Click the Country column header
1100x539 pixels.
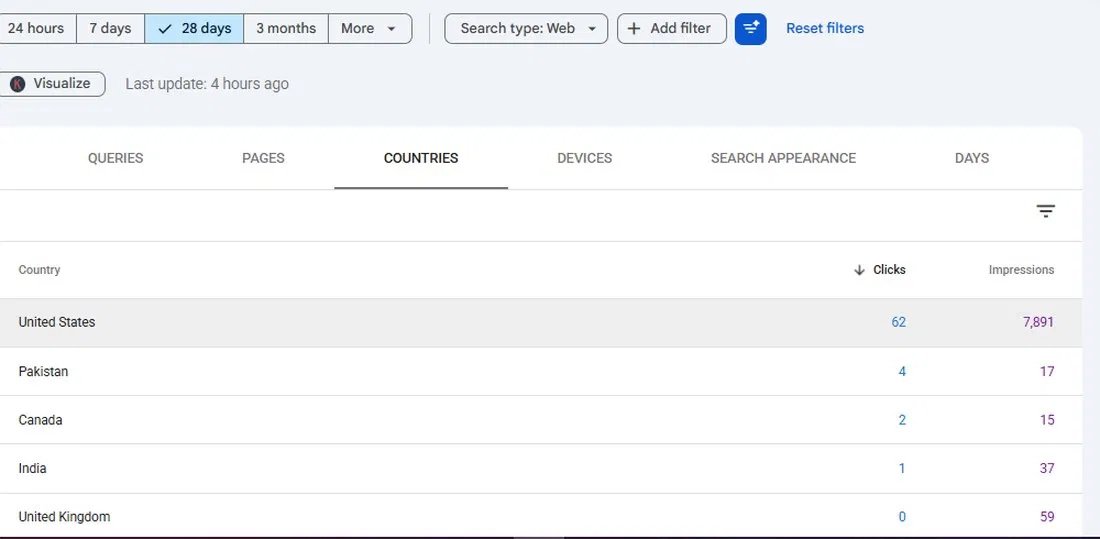(x=39, y=270)
